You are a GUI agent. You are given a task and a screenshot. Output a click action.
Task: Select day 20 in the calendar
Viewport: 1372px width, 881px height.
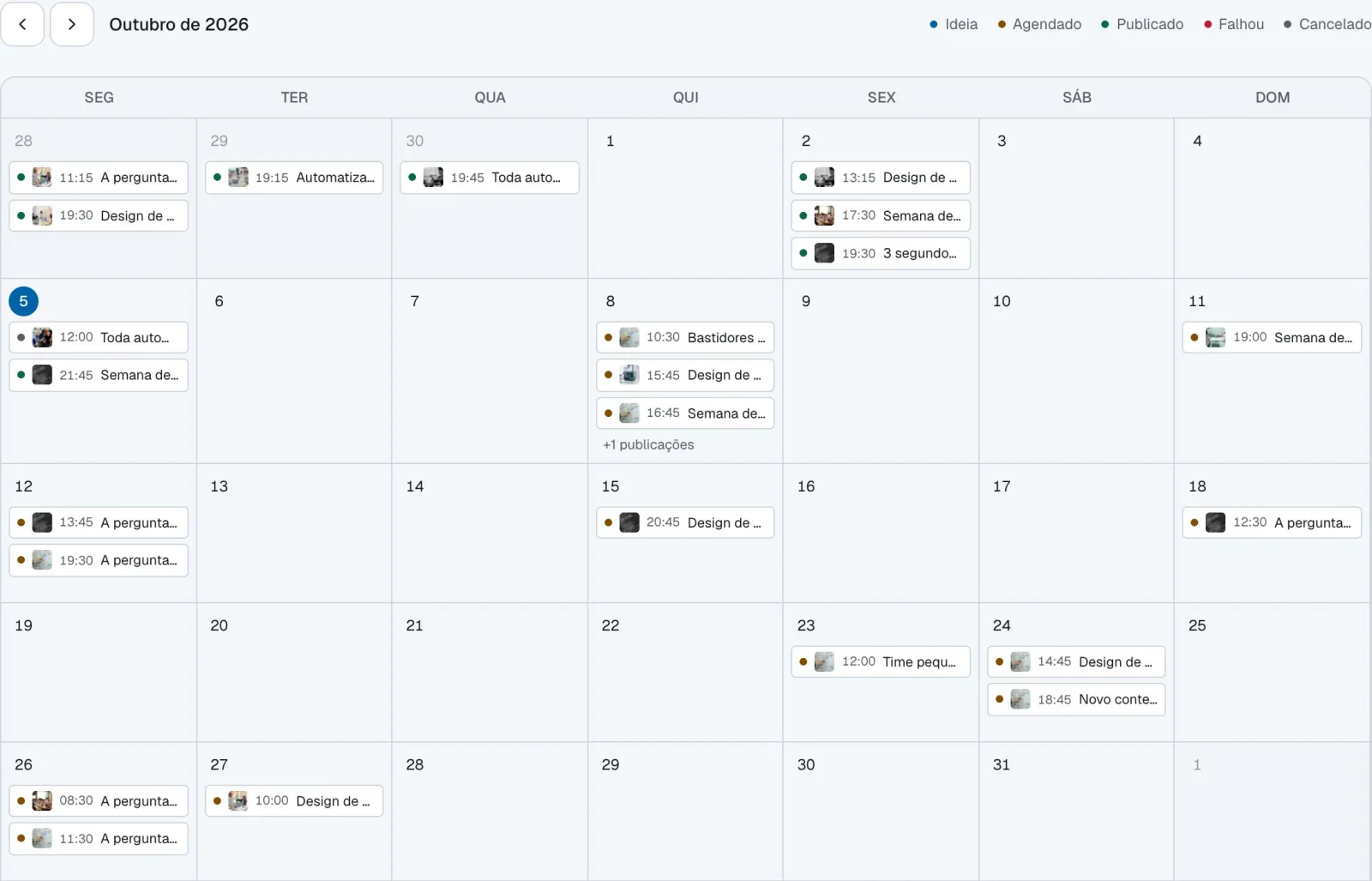(x=220, y=625)
